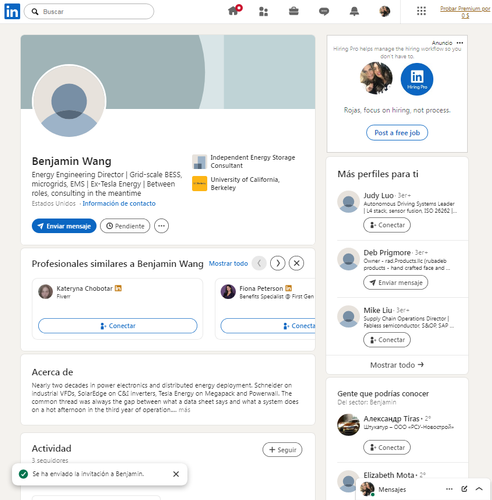This screenshot has width=492, height=500.
Task: Click Mike Liu's avatar thumbnail
Action: tap(348, 316)
